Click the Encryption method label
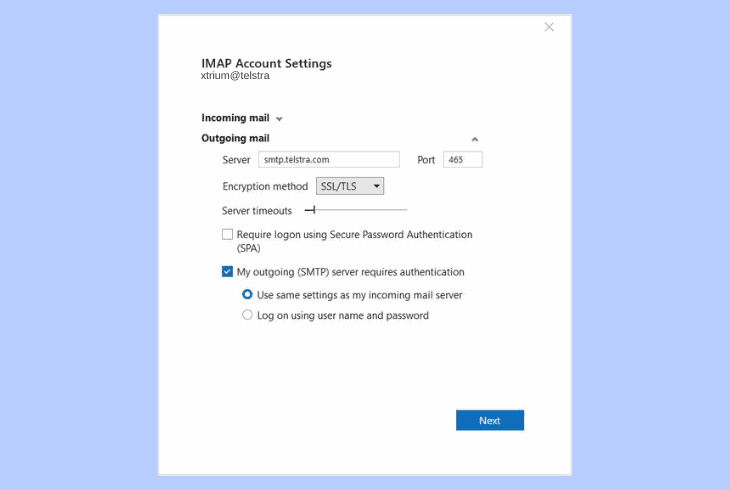Viewport: 730px width, 490px height. pyautogui.click(x=265, y=186)
